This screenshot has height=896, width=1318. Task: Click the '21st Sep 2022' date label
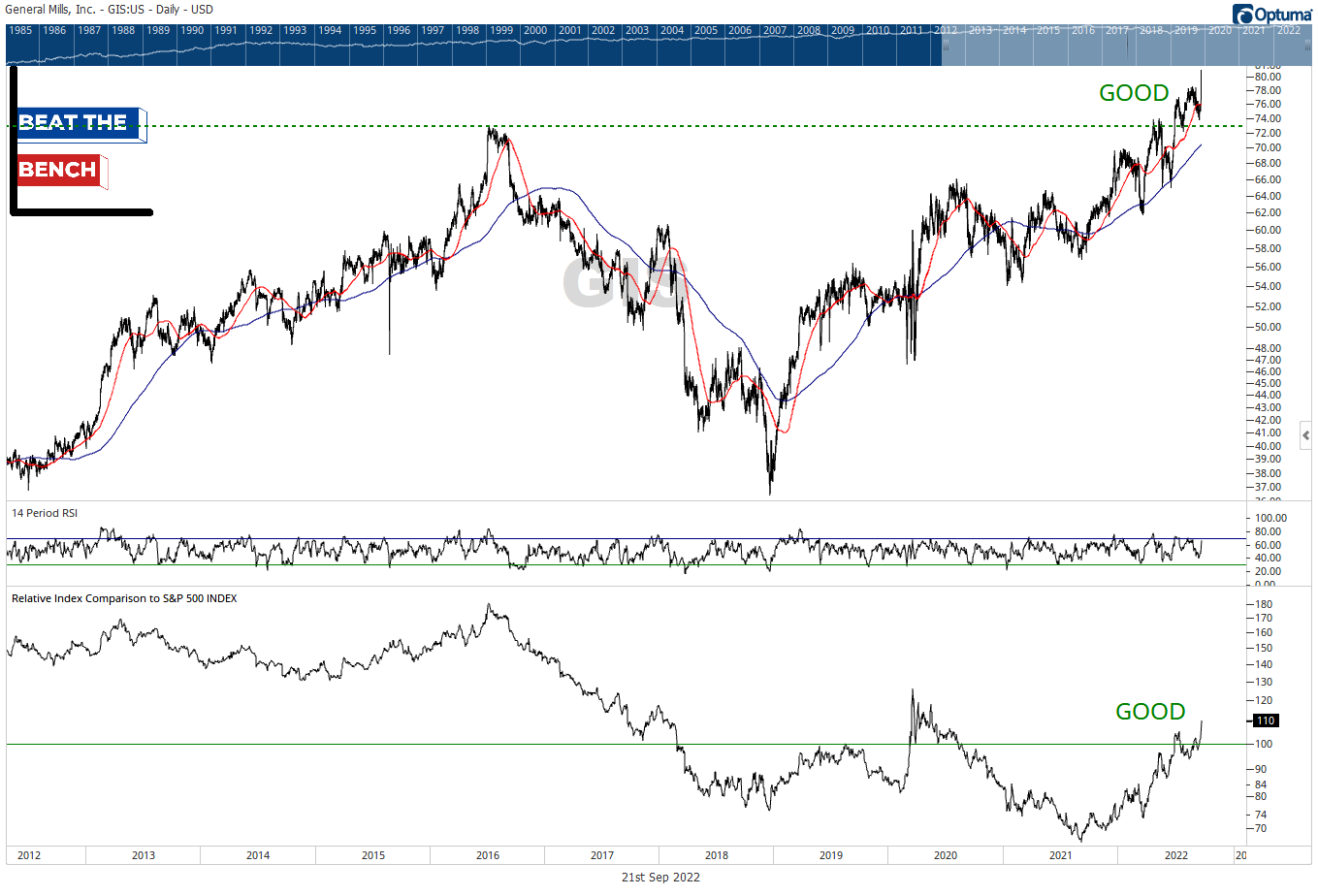tap(660, 878)
